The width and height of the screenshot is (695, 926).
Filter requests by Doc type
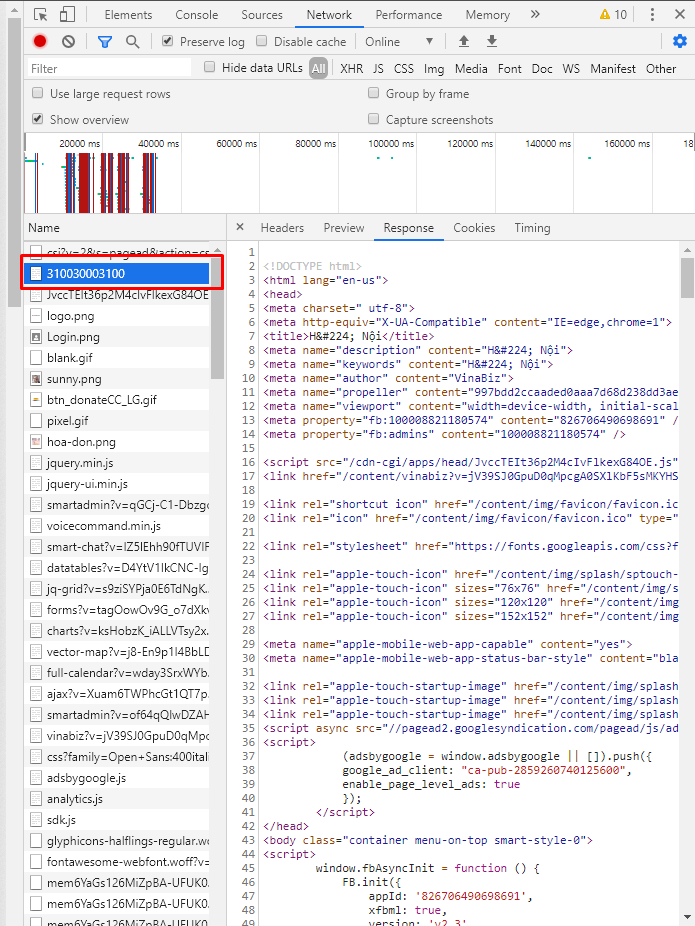541,69
